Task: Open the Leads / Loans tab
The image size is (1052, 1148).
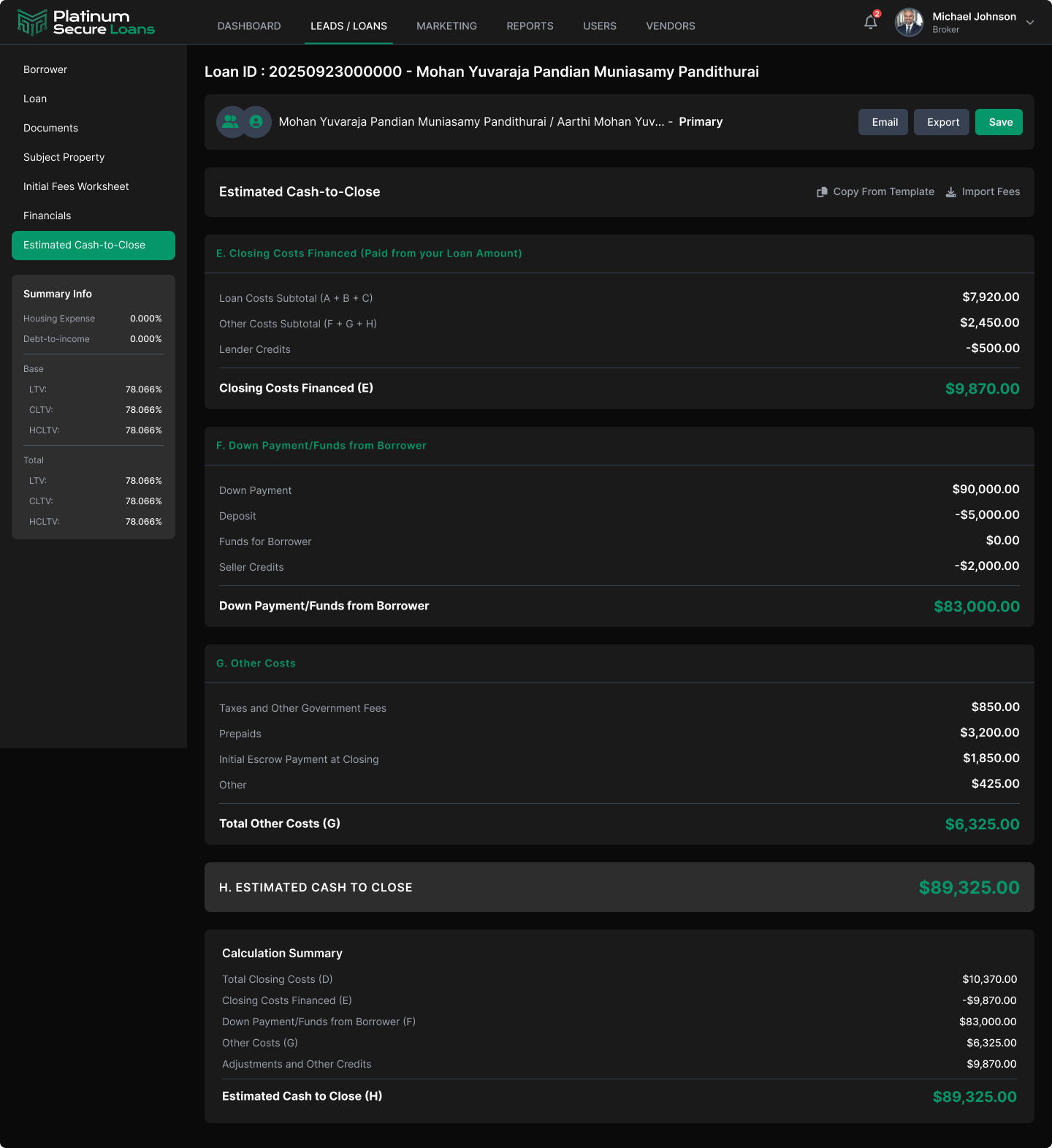Action: click(349, 26)
